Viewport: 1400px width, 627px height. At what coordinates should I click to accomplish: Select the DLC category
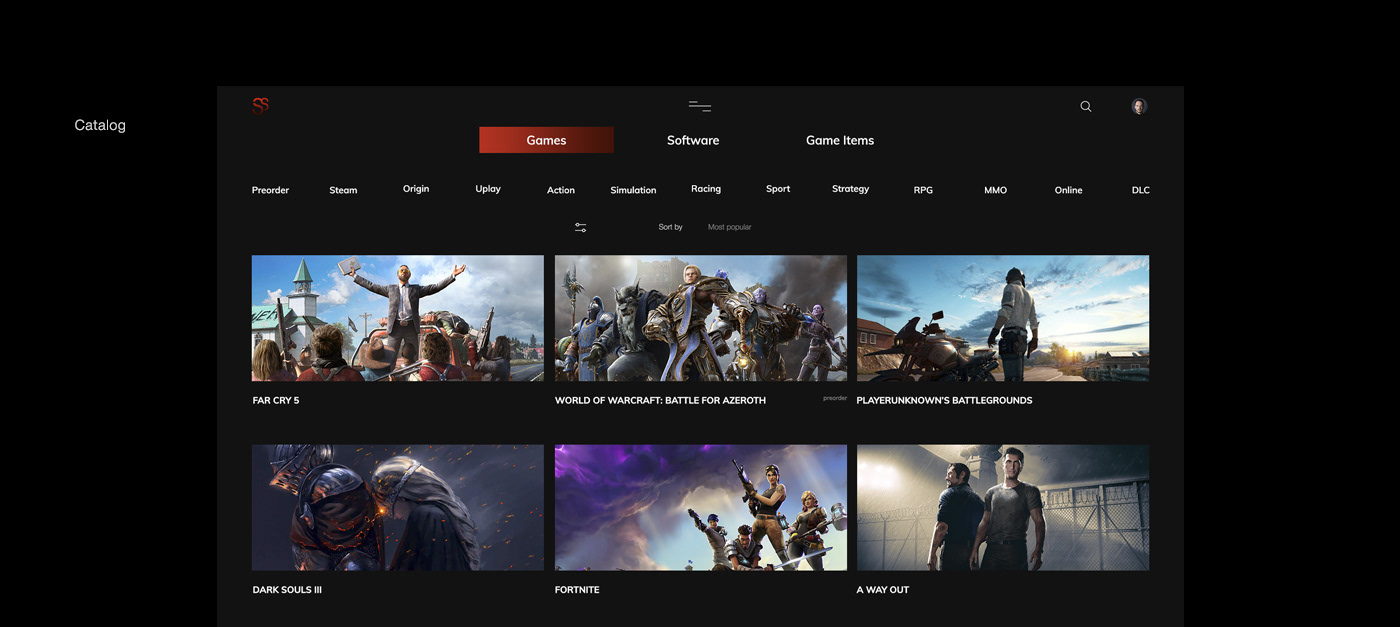pyautogui.click(x=1141, y=190)
